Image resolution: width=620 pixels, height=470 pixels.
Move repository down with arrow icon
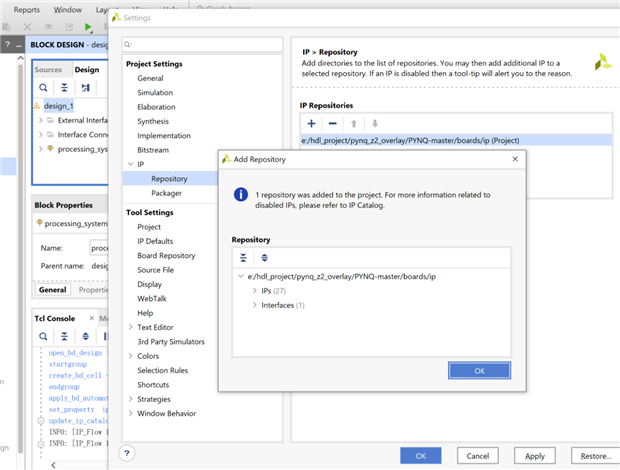[375, 124]
